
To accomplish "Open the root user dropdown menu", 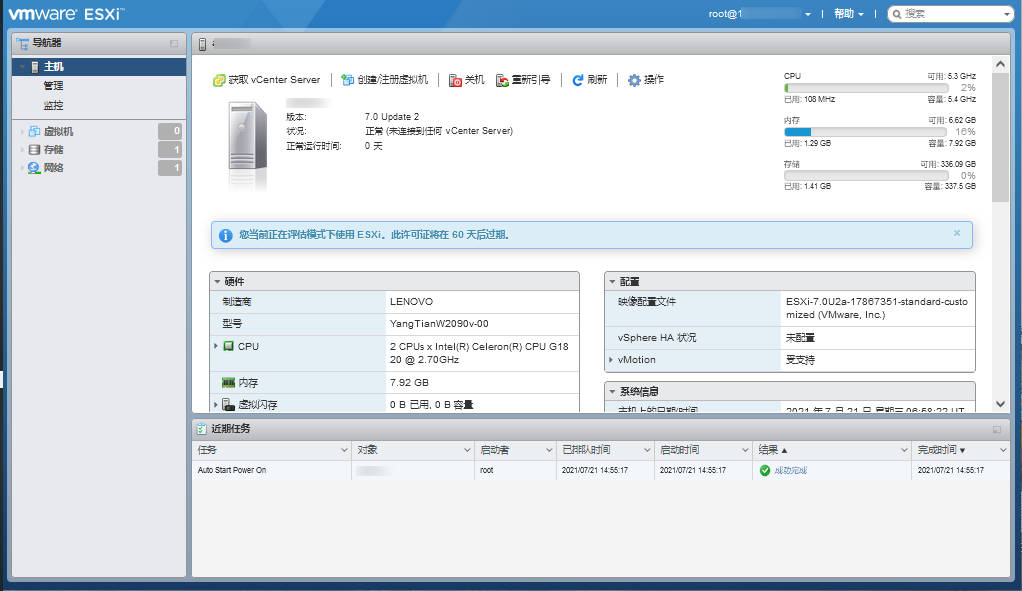I will (x=759, y=14).
